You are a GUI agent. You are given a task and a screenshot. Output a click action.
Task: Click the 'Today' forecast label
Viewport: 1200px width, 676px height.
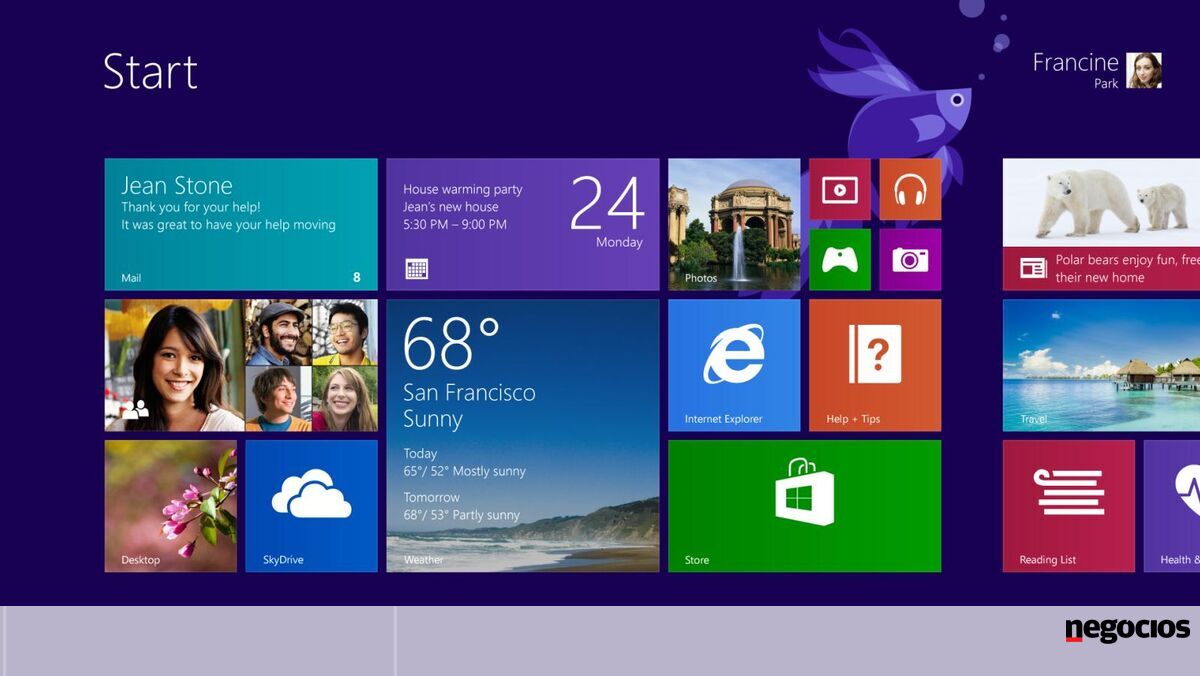420,453
